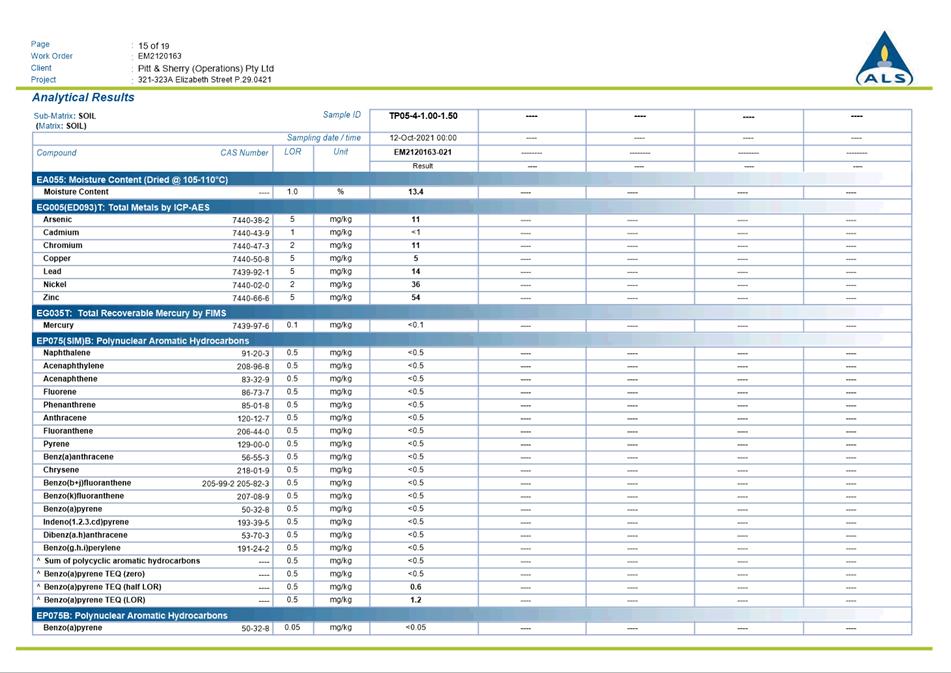This screenshot has height=673, width=951.
Task: Select the 'Benzo(k)fluoranthene' row label
Action: pyautogui.click(x=84, y=496)
